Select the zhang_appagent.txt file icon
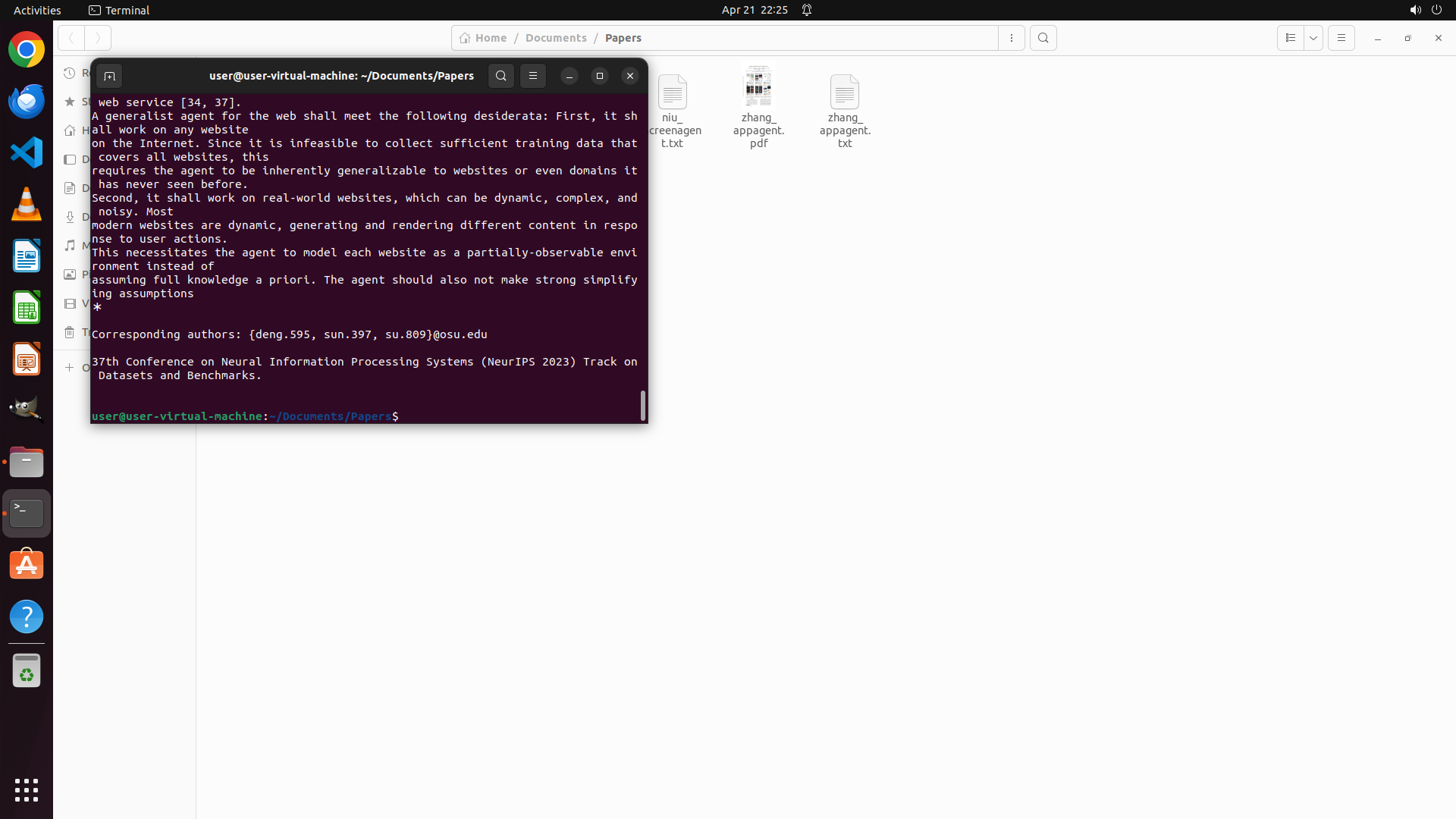This screenshot has height=819, width=1456. coord(844,93)
